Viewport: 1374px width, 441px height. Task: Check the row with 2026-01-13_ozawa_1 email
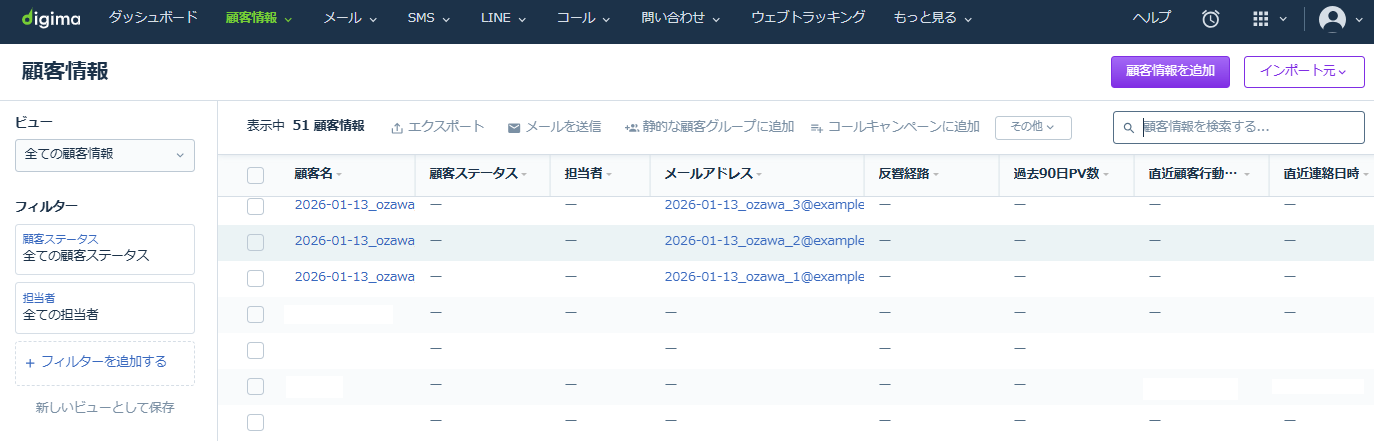click(x=255, y=278)
